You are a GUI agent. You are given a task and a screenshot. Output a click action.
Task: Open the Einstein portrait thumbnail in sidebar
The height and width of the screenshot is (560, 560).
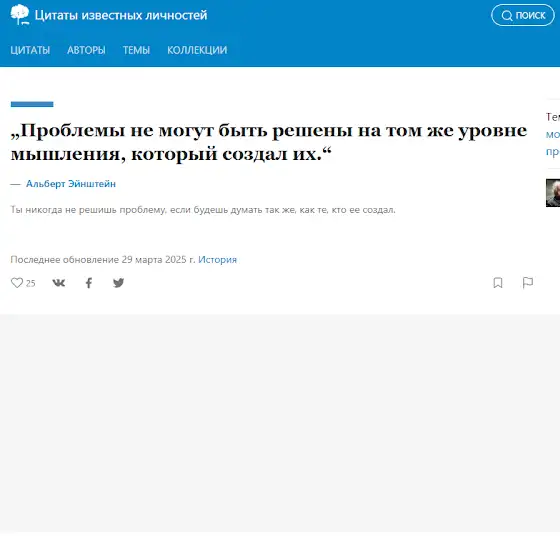pyautogui.click(x=553, y=193)
